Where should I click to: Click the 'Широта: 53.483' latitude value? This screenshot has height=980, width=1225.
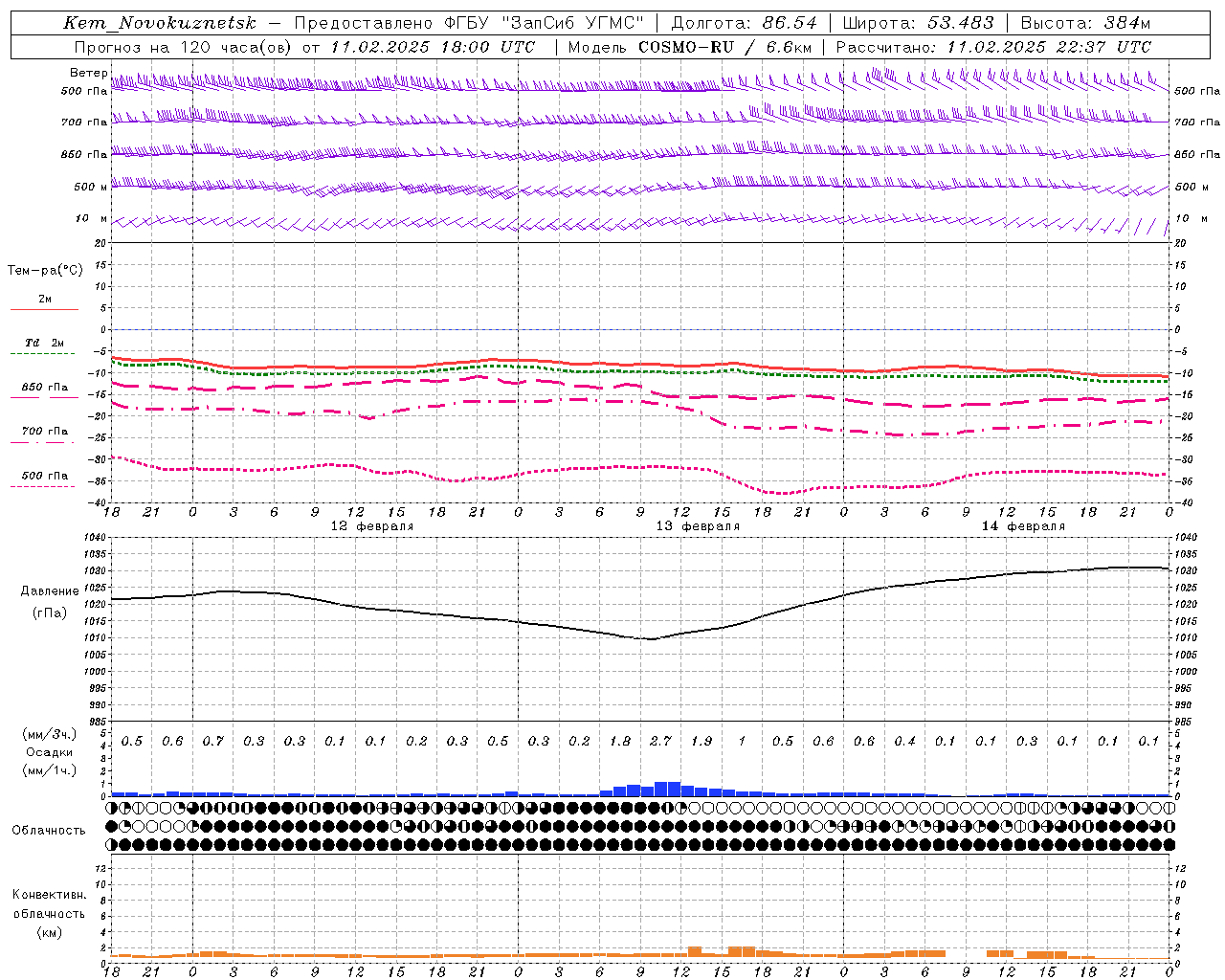(918, 23)
